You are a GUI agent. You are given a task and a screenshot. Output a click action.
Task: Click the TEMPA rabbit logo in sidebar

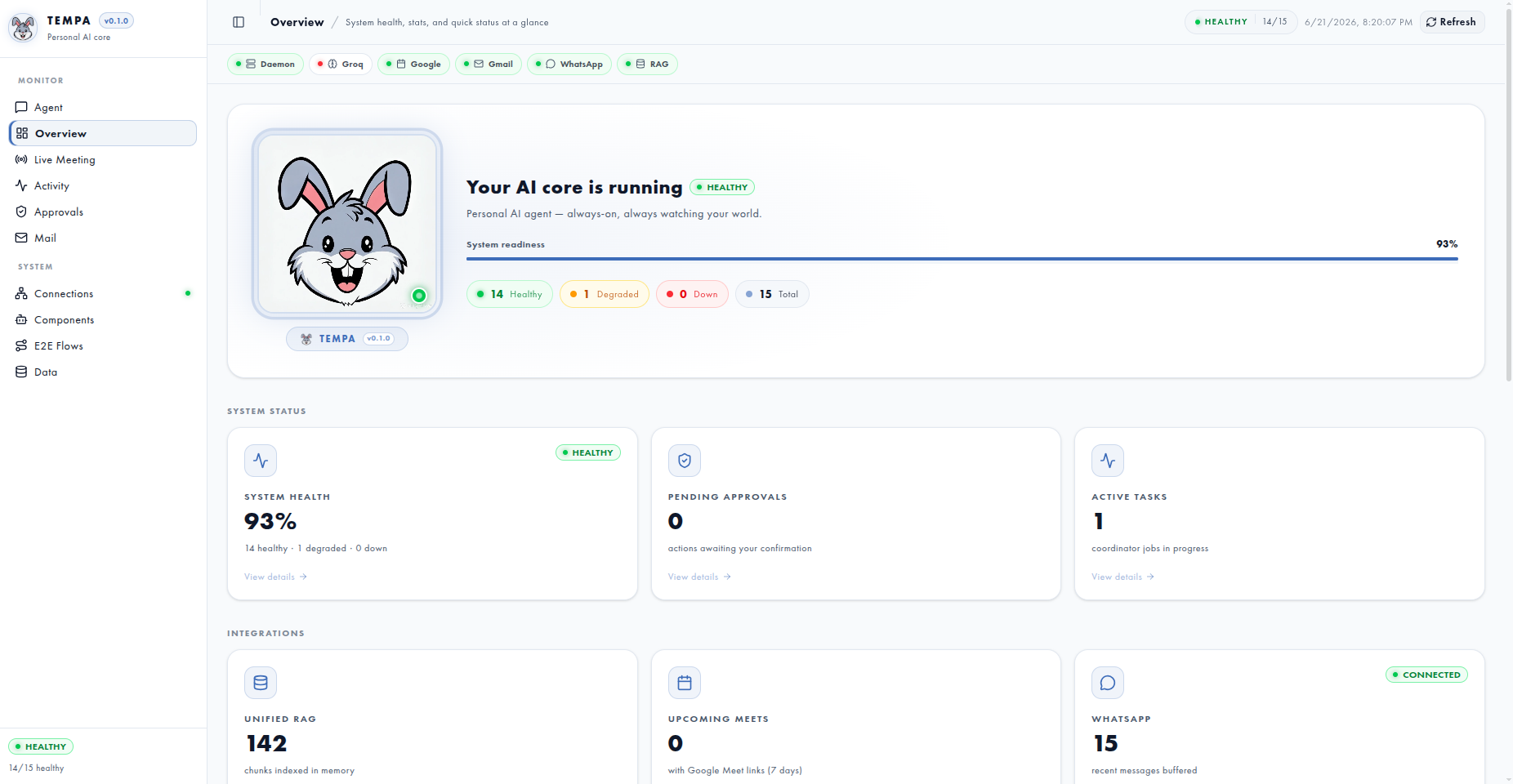[23, 28]
